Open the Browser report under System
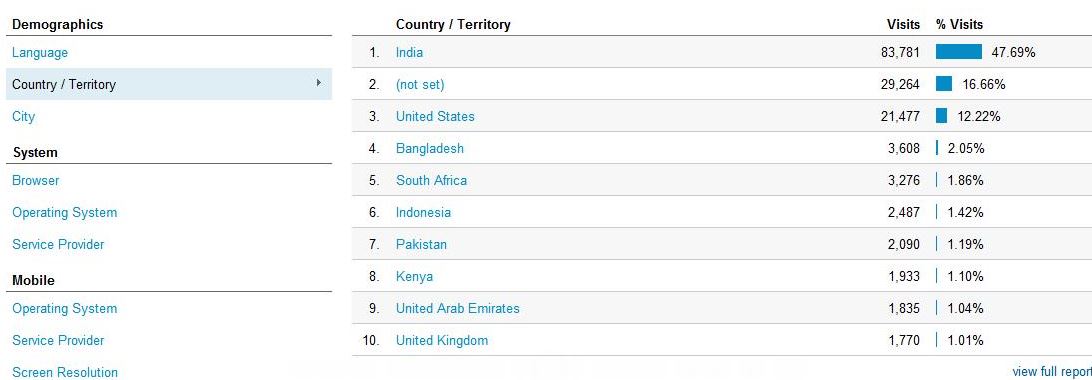 tap(36, 181)
